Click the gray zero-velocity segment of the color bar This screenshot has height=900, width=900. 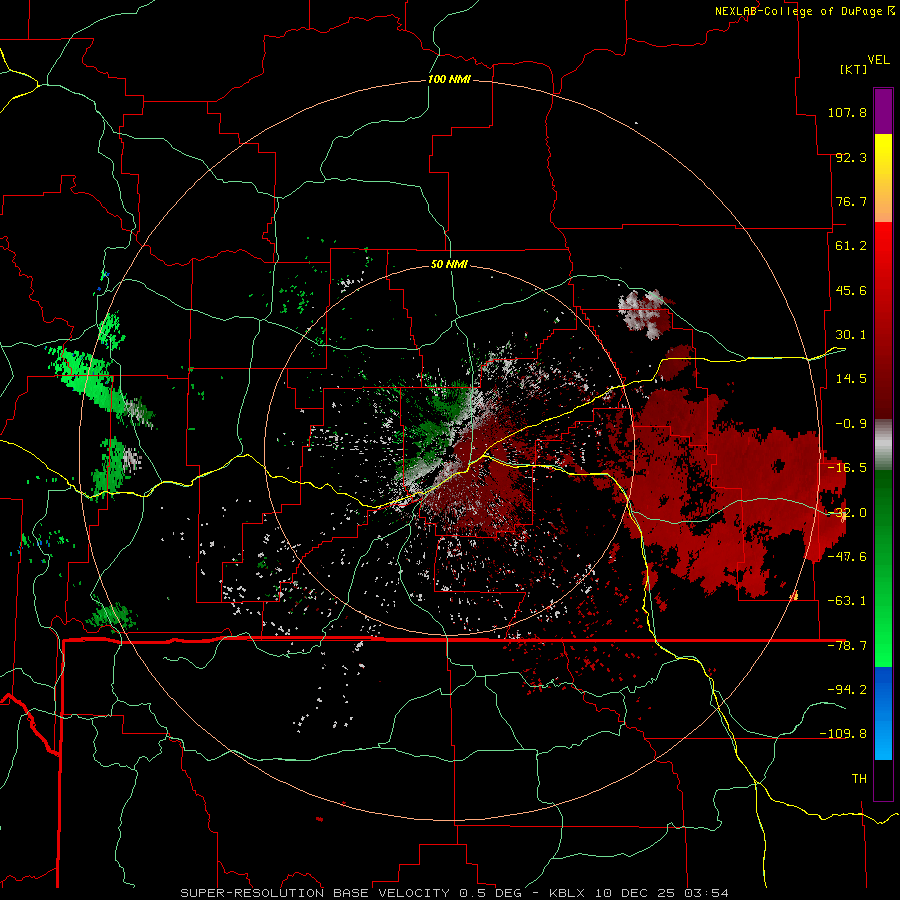883,445
